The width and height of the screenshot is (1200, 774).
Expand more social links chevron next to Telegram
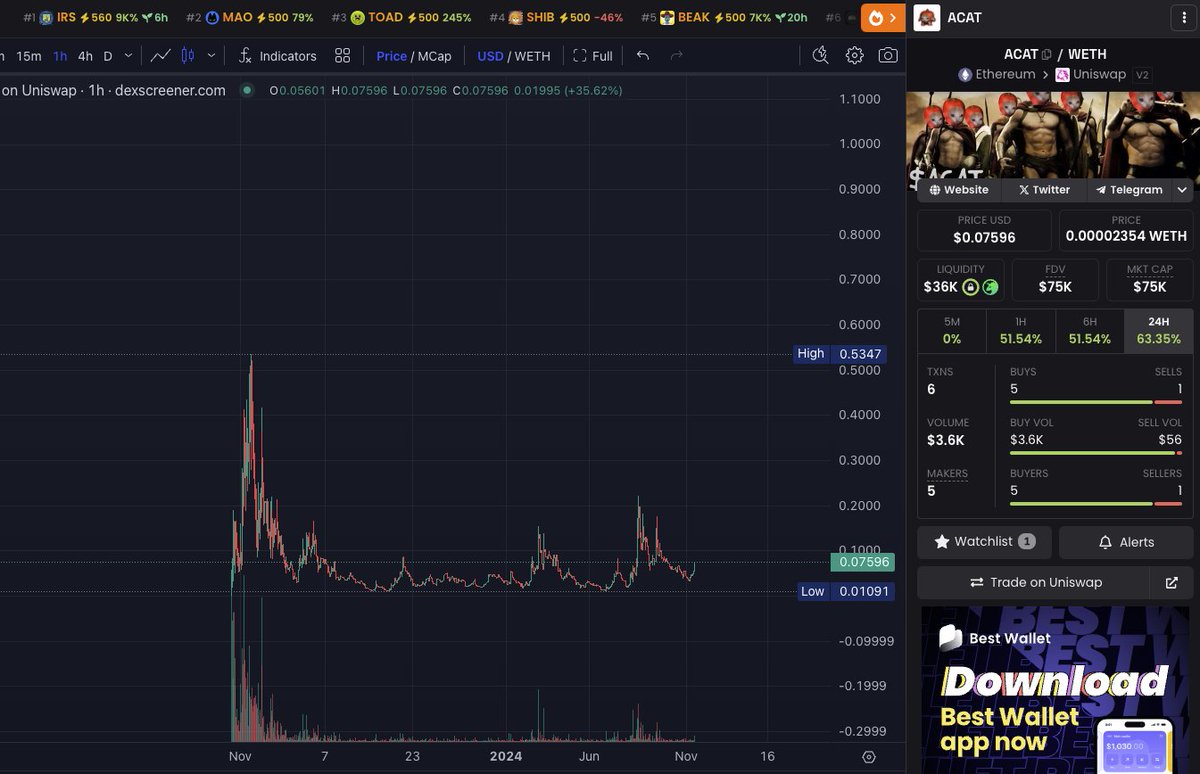(1182, 190)
